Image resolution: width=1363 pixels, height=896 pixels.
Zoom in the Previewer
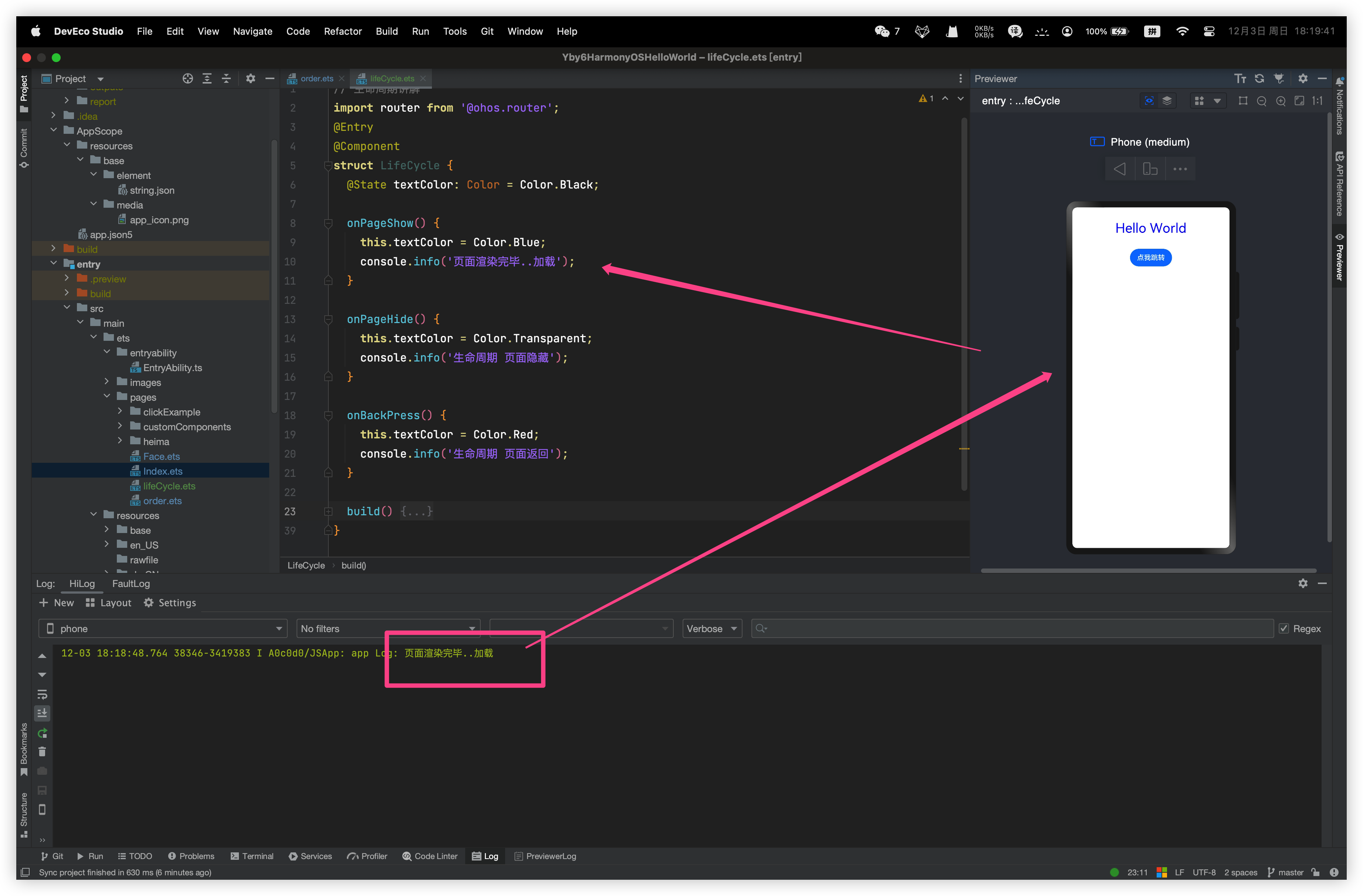(1281, 101)
